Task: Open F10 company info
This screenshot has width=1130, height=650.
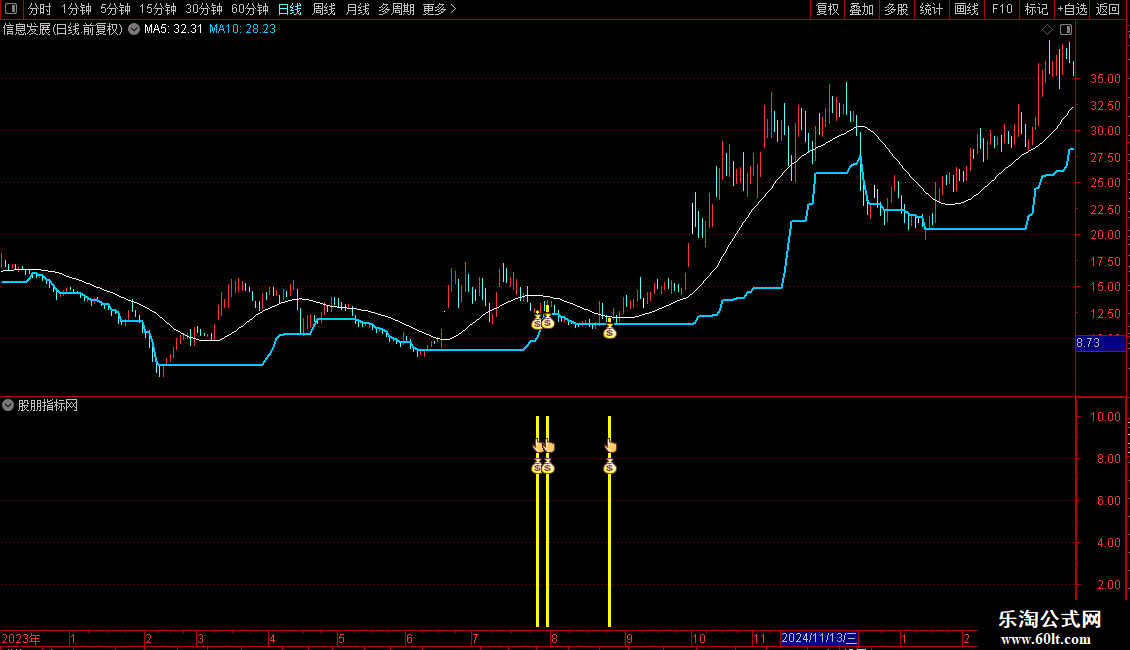Action: [1002, 9]
